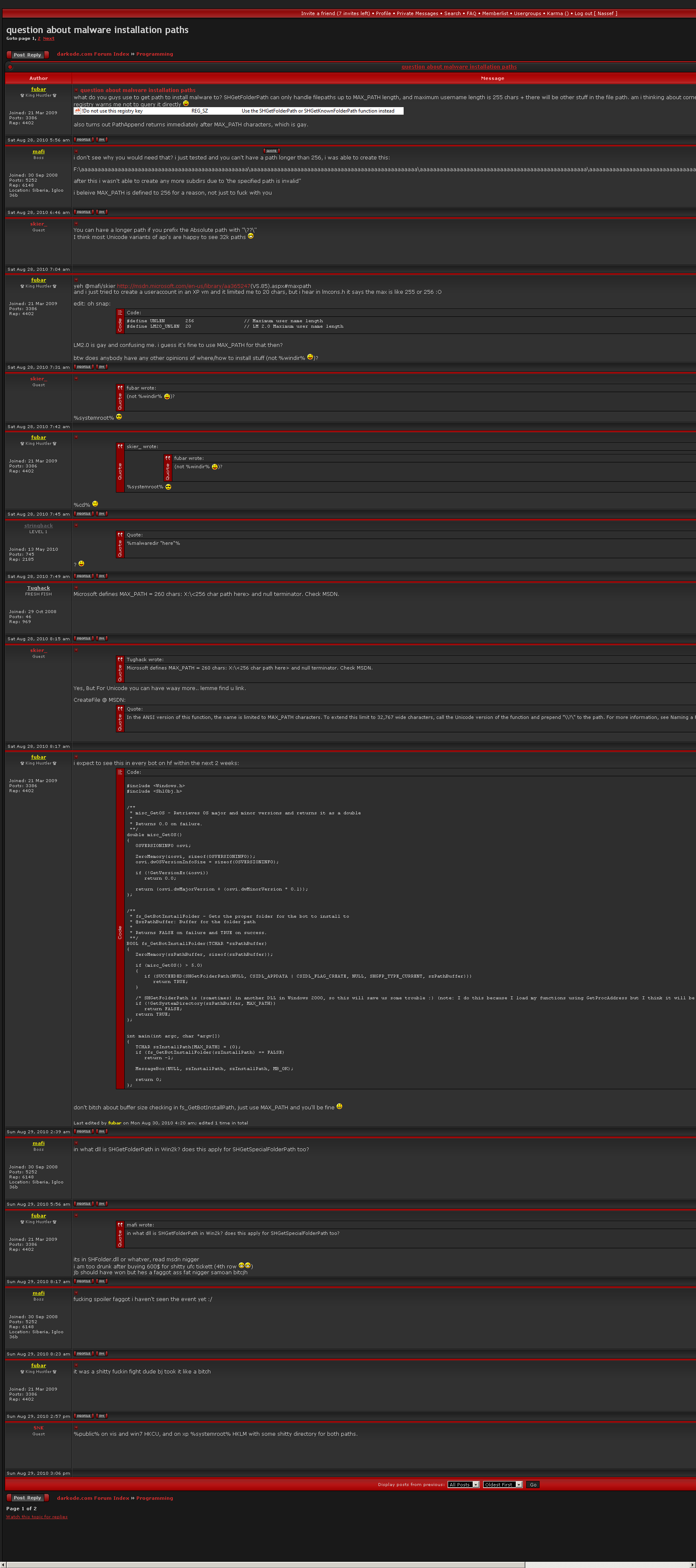Click PROFILE icon under stringback's post
The height and width of the screenshot is (1568, 696).
[83, 576]
